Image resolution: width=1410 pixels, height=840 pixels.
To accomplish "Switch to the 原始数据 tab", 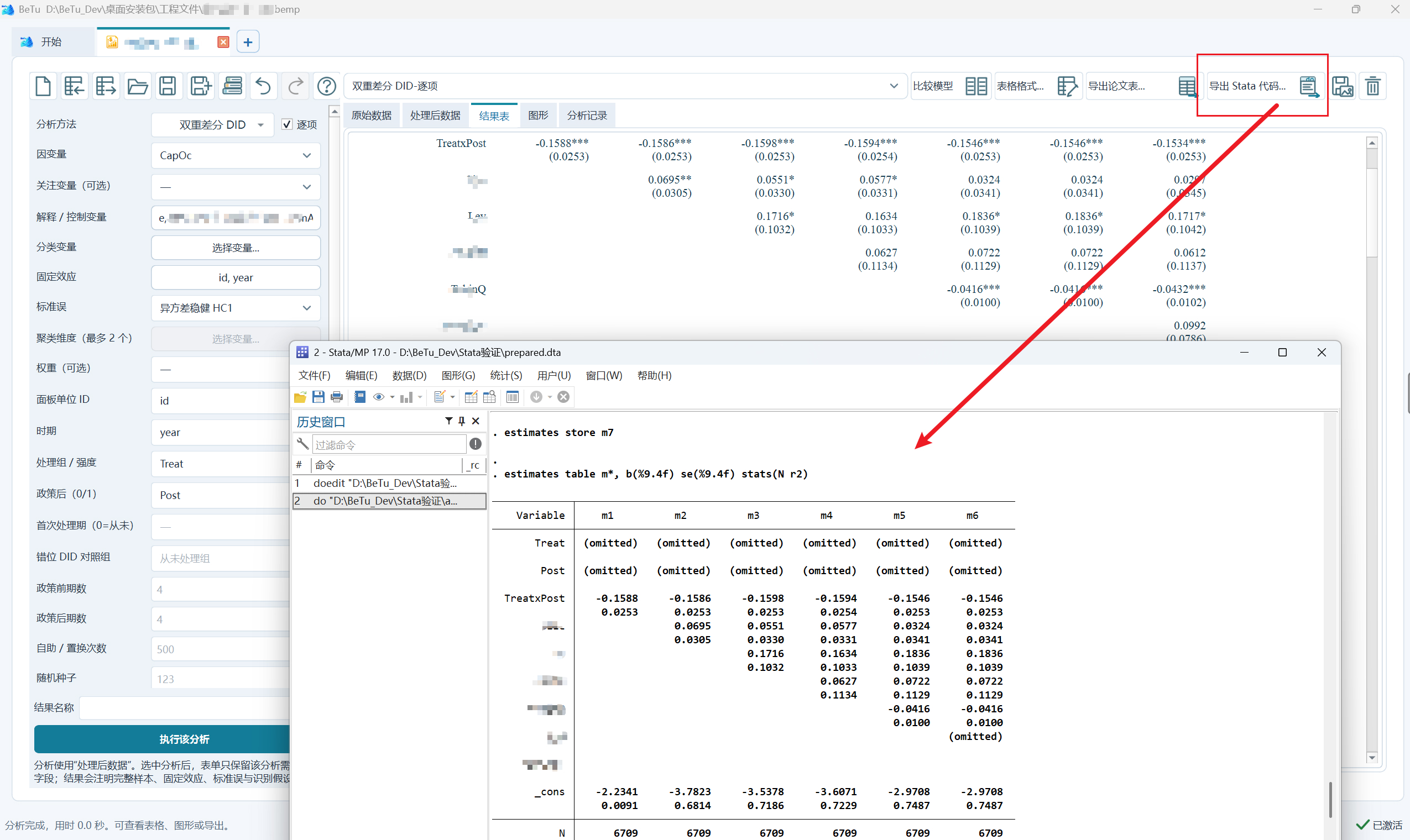I will [372, 116].
